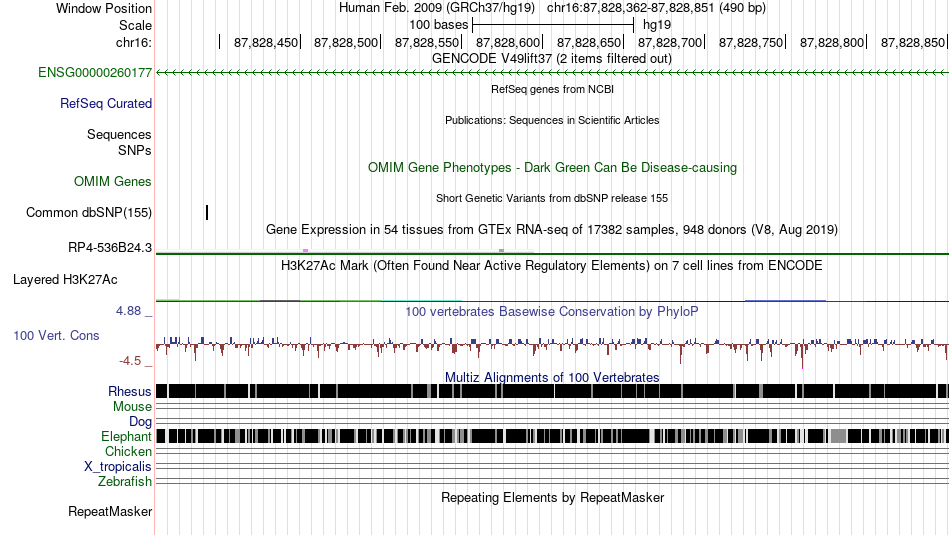
Task: Select the Chicken alignment label
Action: 128,452
